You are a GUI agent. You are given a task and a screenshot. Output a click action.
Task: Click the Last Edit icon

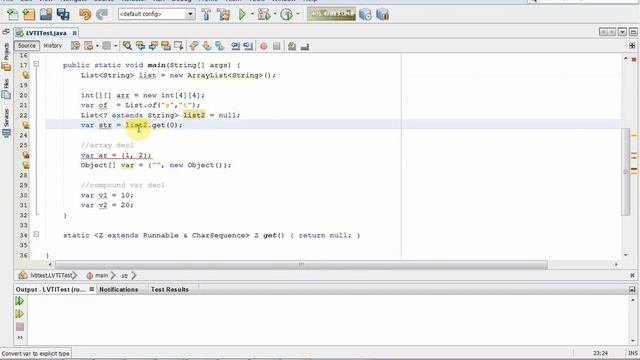coord(76,46)
